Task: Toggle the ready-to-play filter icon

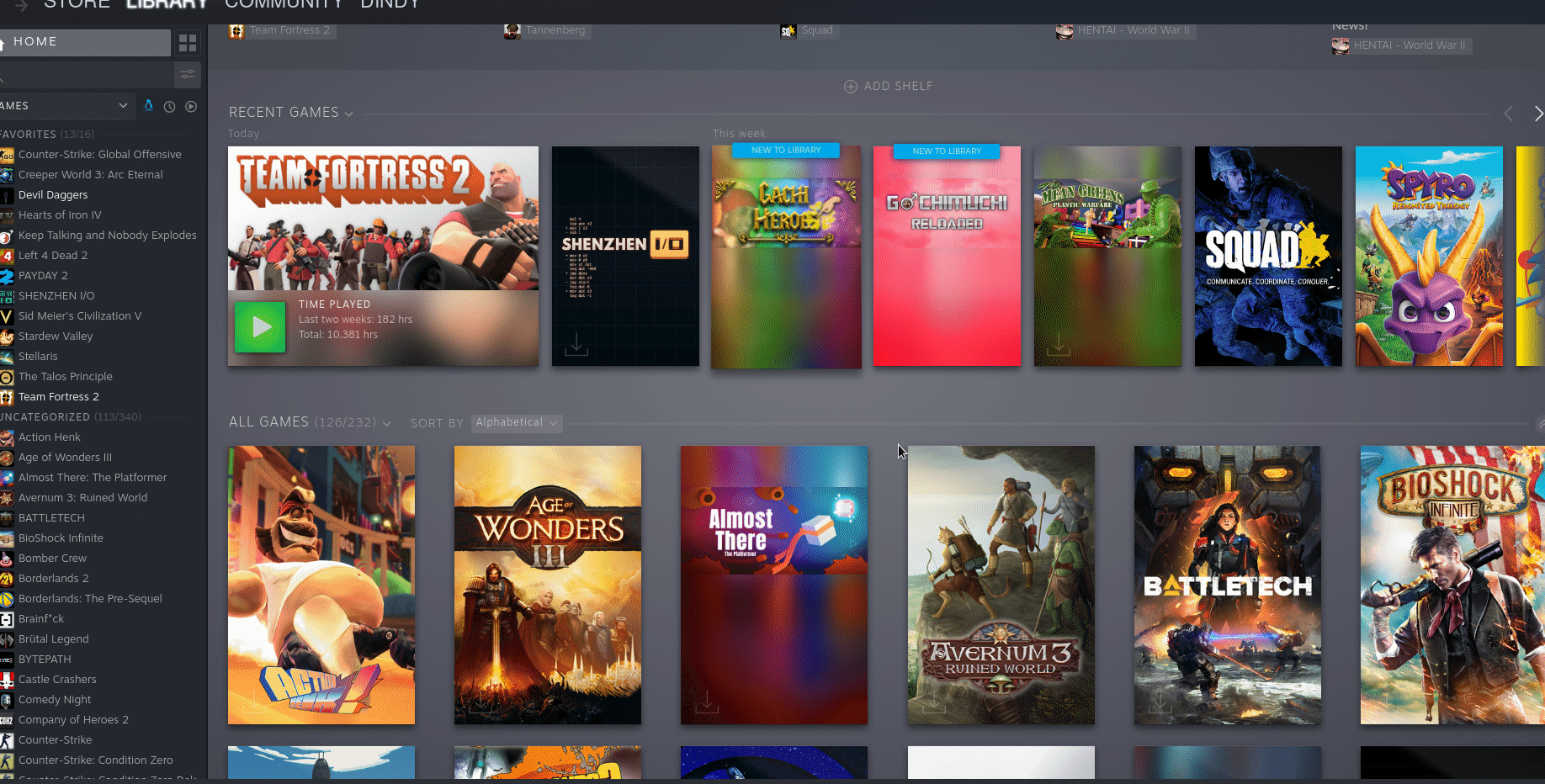Action: point(191,107)
